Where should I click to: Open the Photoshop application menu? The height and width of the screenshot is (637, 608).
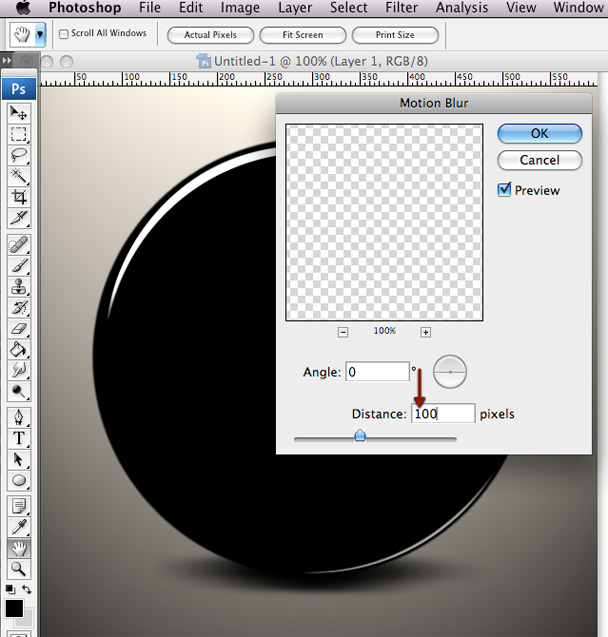85,7
